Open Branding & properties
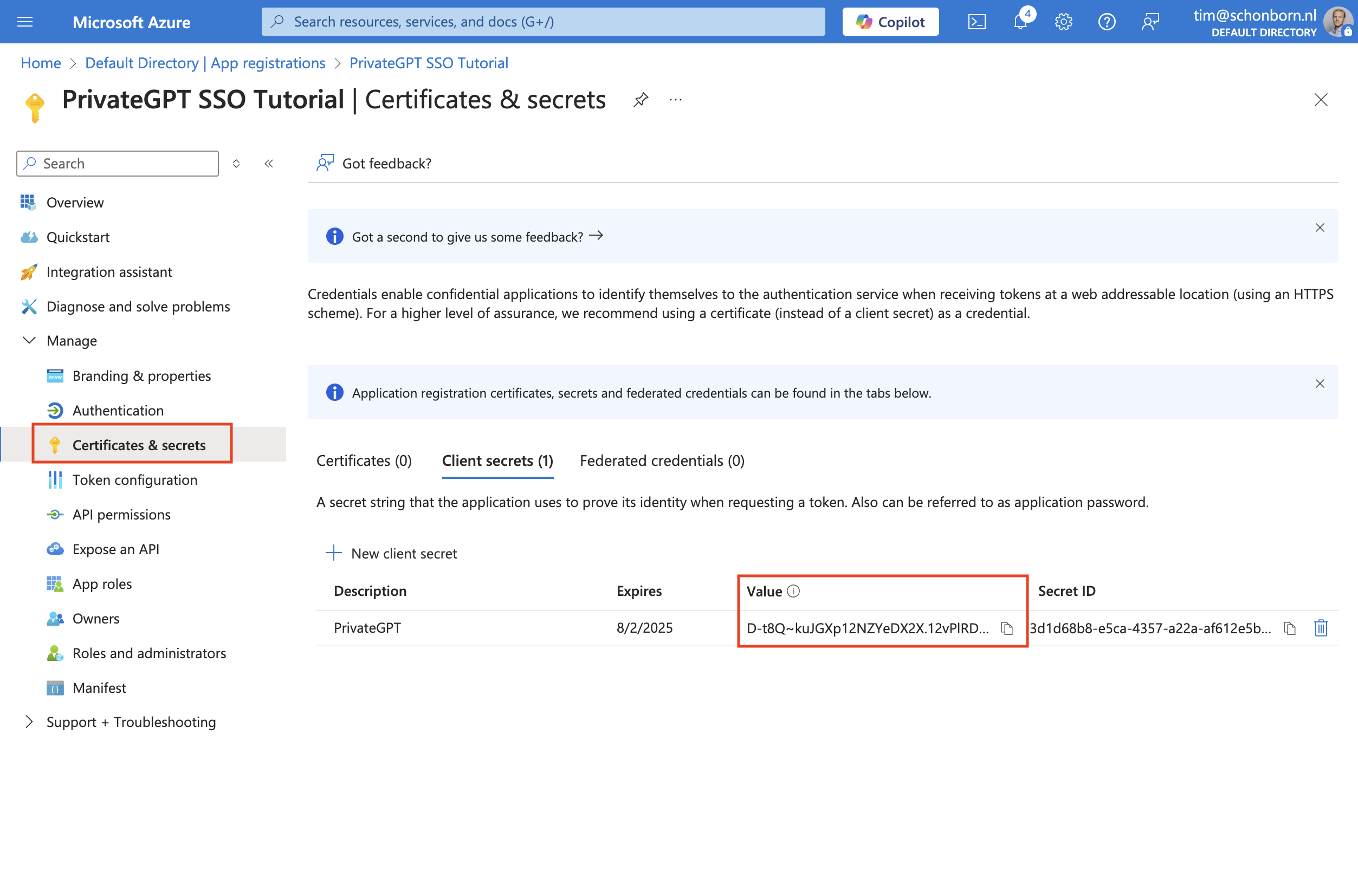1358x896 pixels. [141, 375]
